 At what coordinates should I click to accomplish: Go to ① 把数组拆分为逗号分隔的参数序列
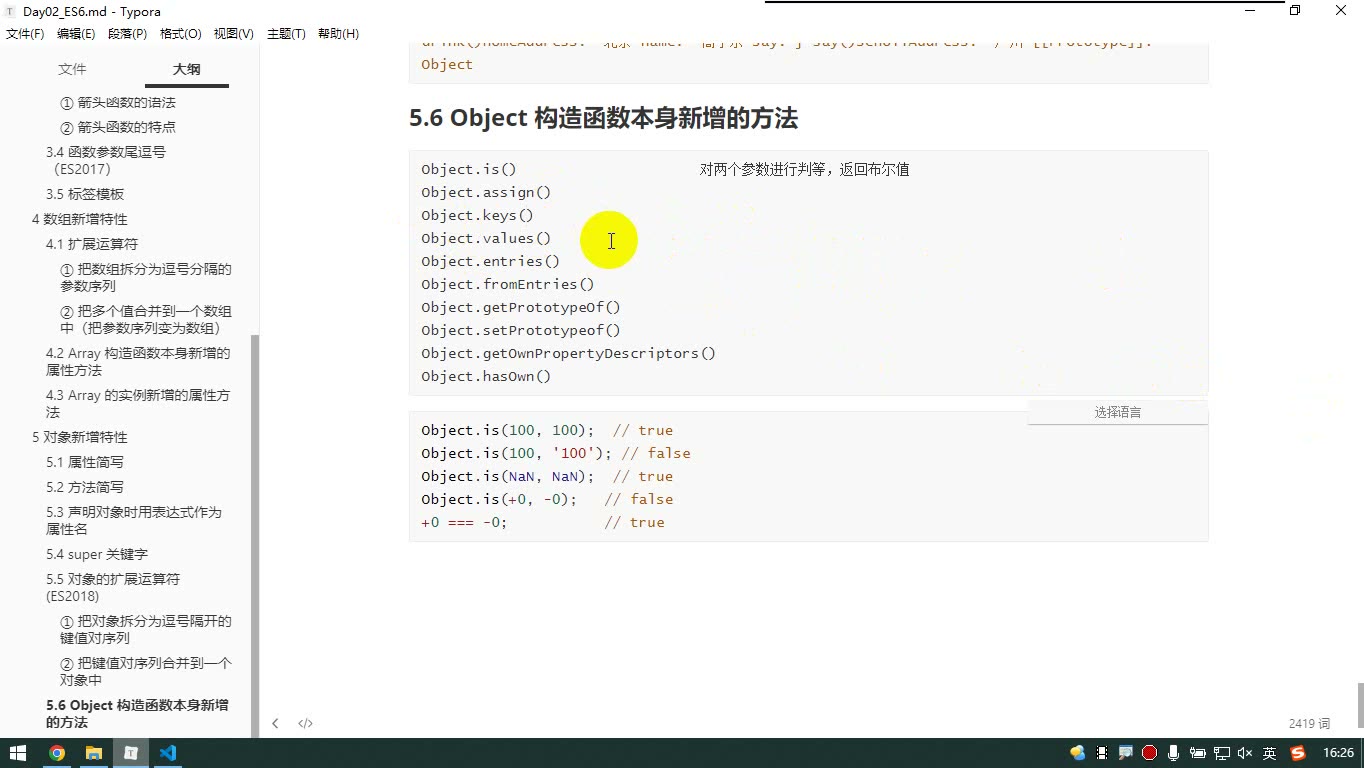click(x=146, y=277)
